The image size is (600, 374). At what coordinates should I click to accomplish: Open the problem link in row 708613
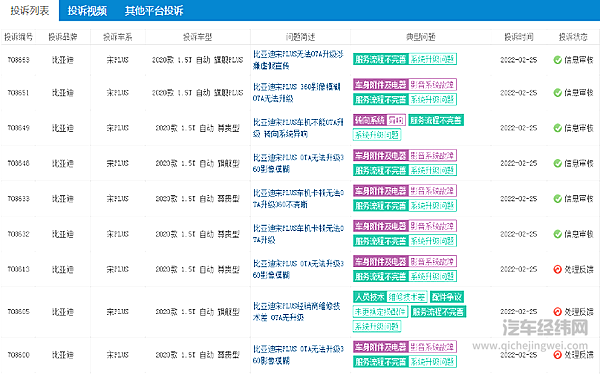pos(298,269)
